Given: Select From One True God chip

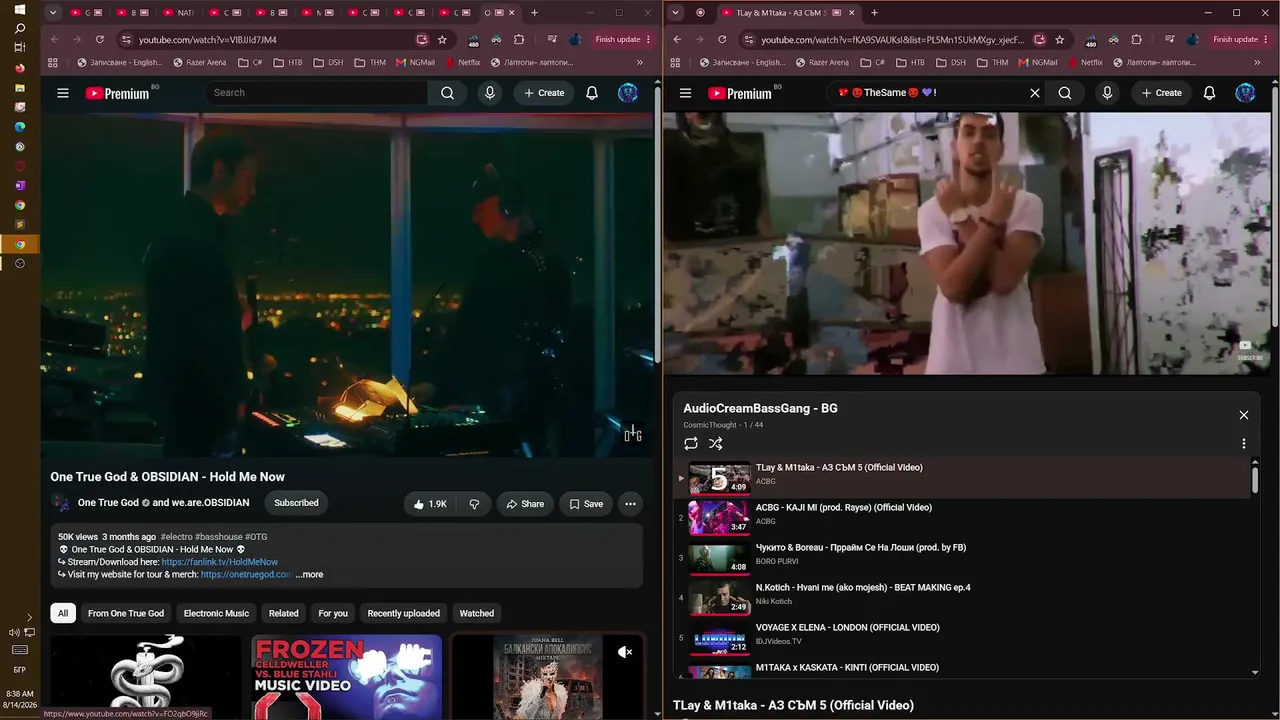Looking at the screenshot, I should pyautogui.click(x=126, y=614).
